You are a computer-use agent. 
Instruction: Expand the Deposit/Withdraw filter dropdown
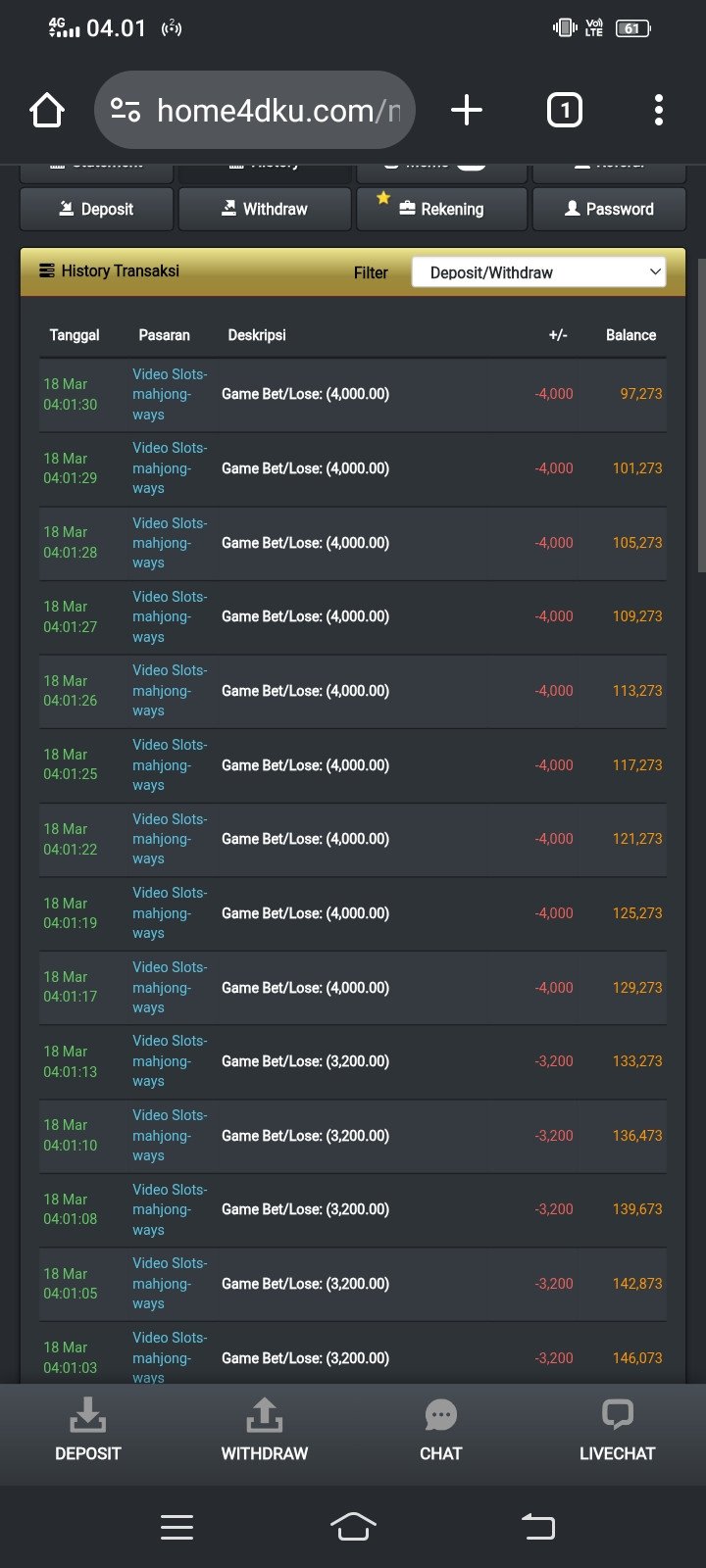click(x=539, y=272)
